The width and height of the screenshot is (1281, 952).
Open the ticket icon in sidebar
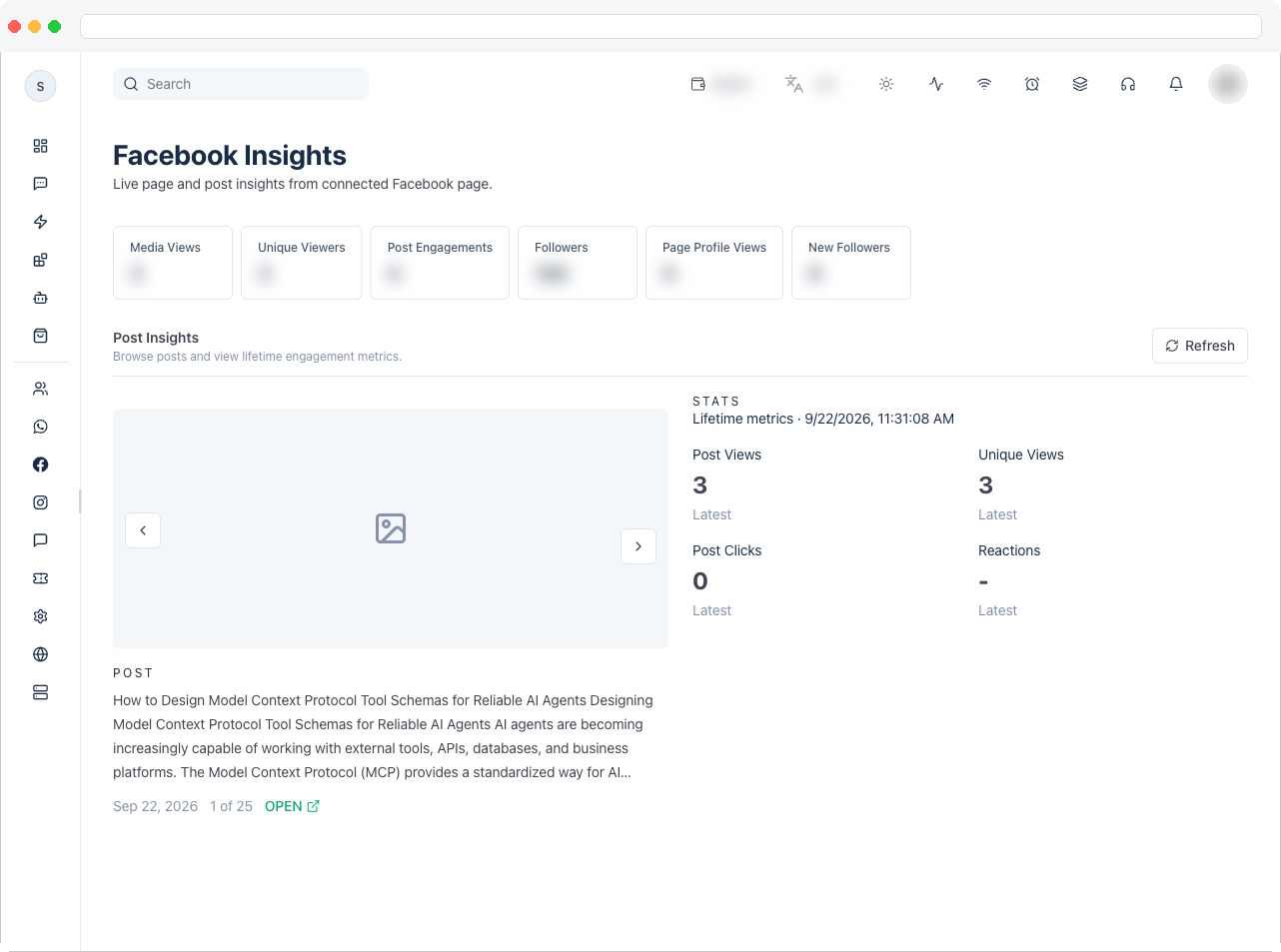point(40,578)
